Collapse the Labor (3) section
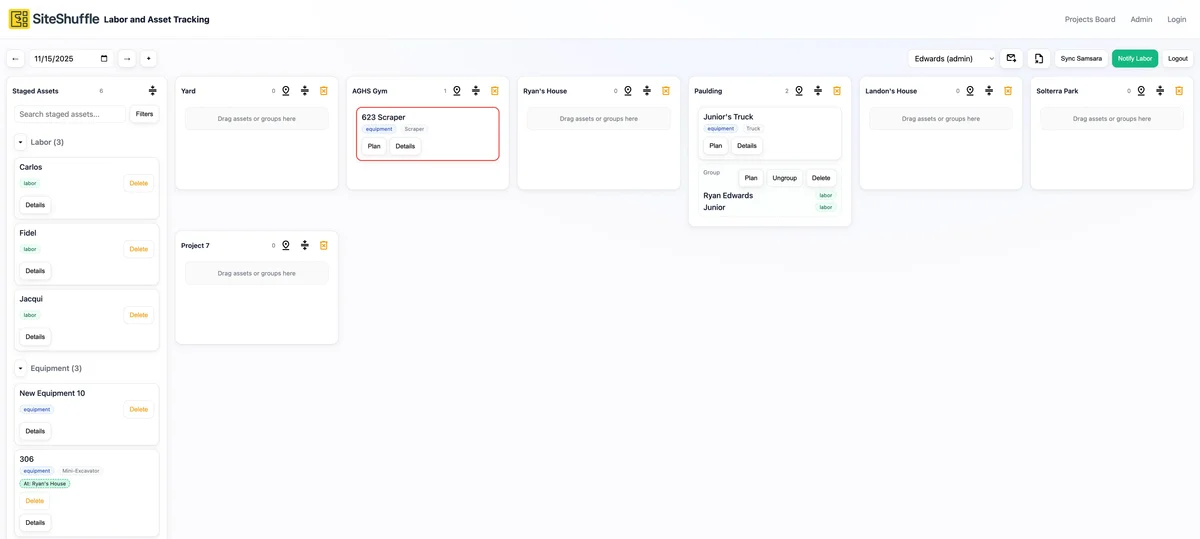The height and width of the screenshot is (539, 1200). click(x=21, y=142)
